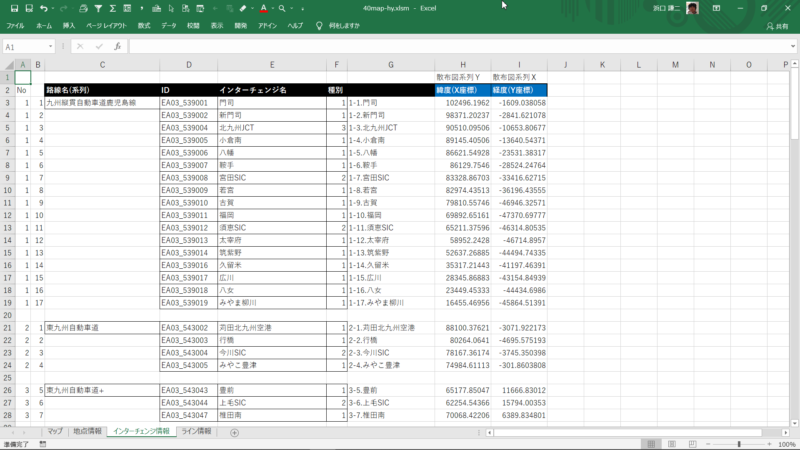
Task: Click the macro record icon in status bar
Action: pos(43,444)
